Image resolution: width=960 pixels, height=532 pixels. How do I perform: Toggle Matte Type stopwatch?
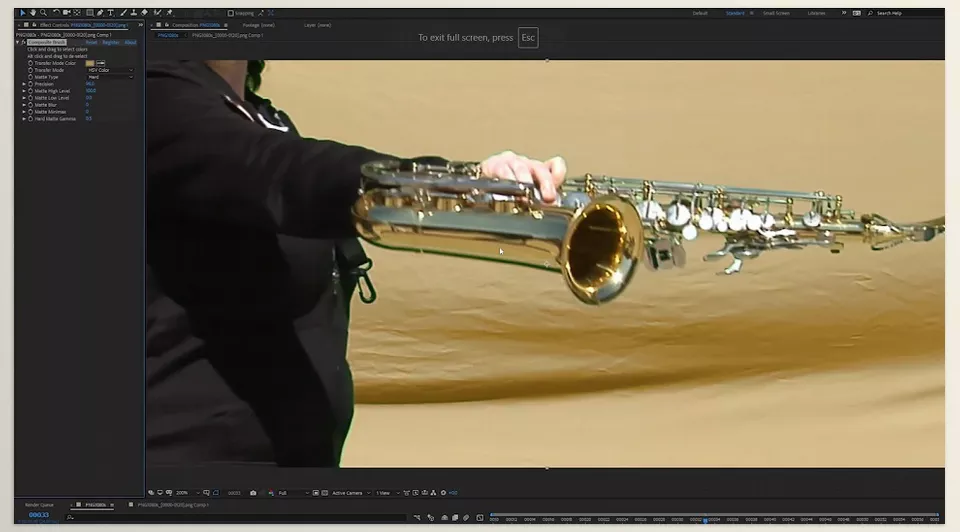coord(30,77)
